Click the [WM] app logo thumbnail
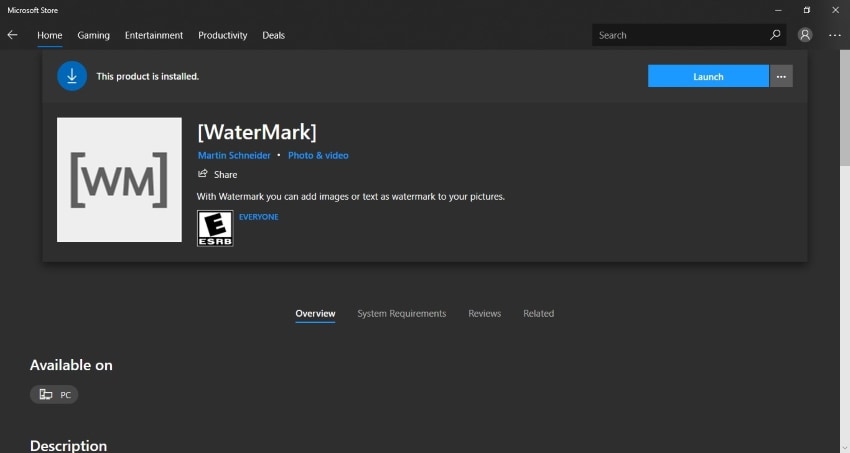The width and height of the screenshot is (850, 453). (119, 180)
